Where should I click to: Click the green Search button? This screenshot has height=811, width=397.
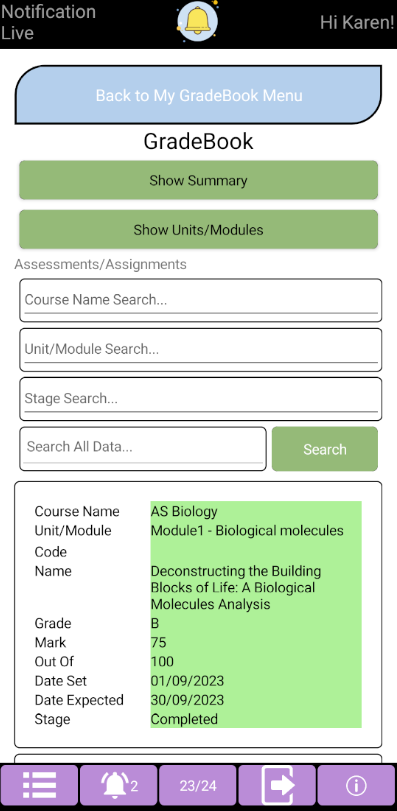pyautogui.click(x=325, y=449)
